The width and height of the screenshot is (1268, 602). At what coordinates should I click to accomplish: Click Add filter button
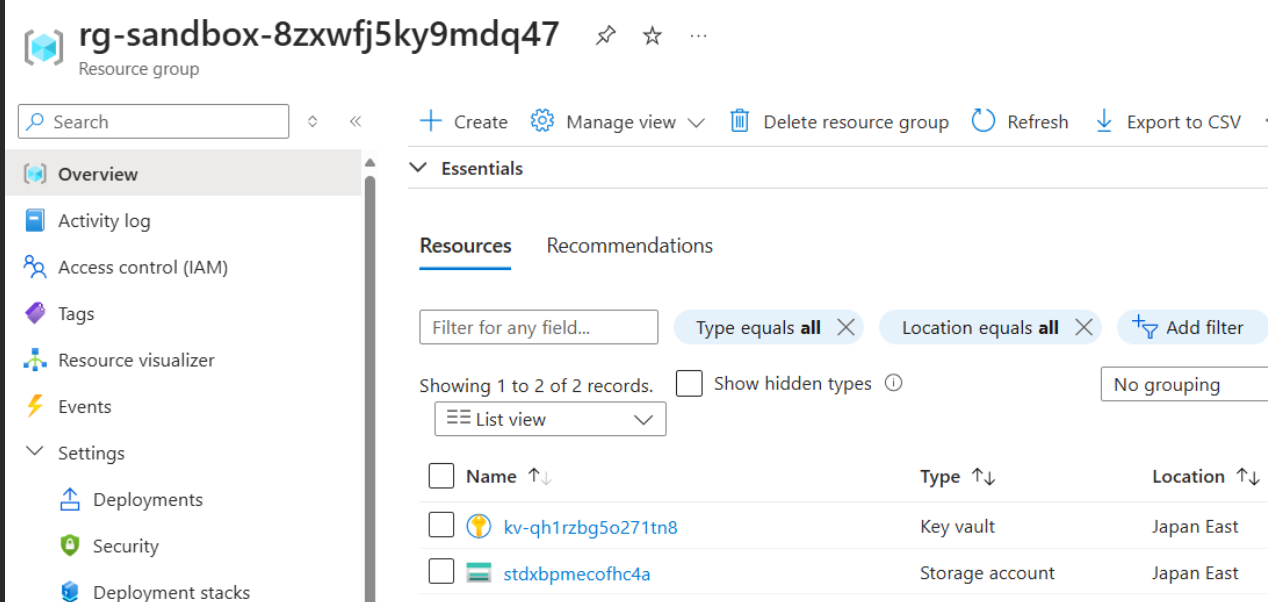1191,327
